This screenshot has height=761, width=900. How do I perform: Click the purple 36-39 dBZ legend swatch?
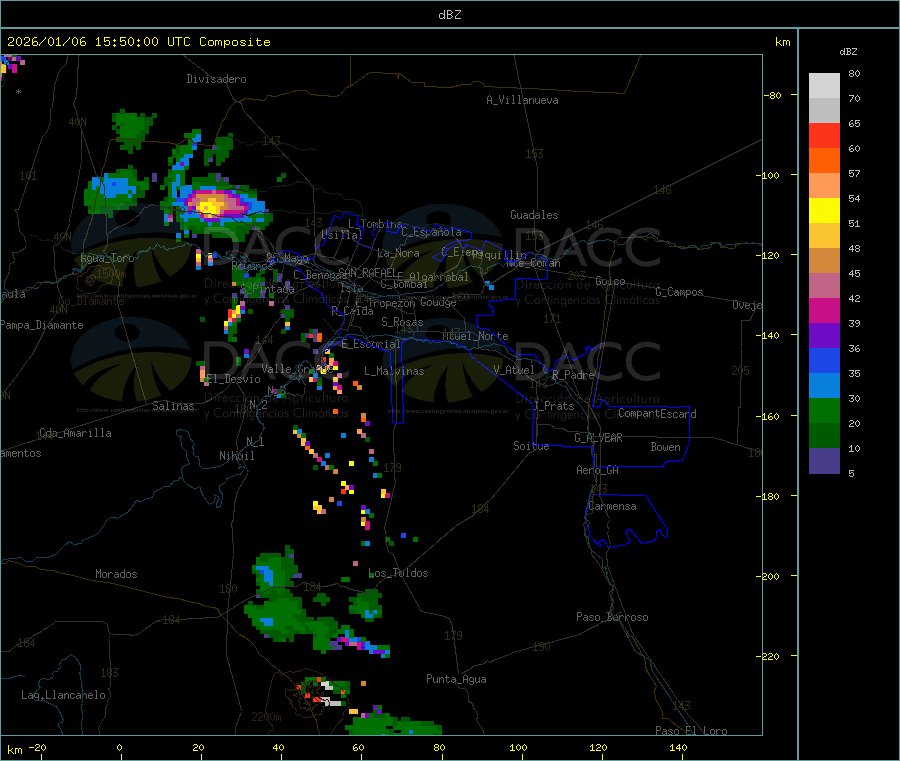tap(824, 336)
